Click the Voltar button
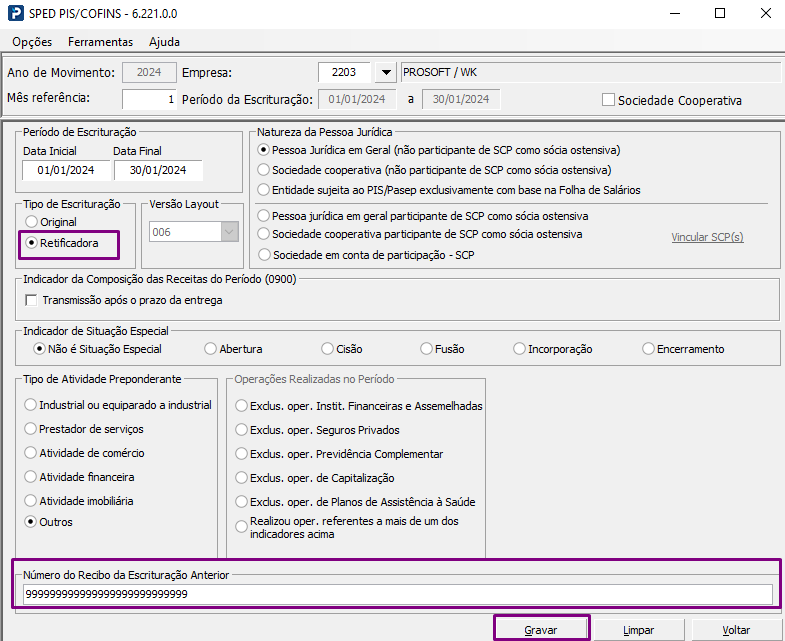 736,629
